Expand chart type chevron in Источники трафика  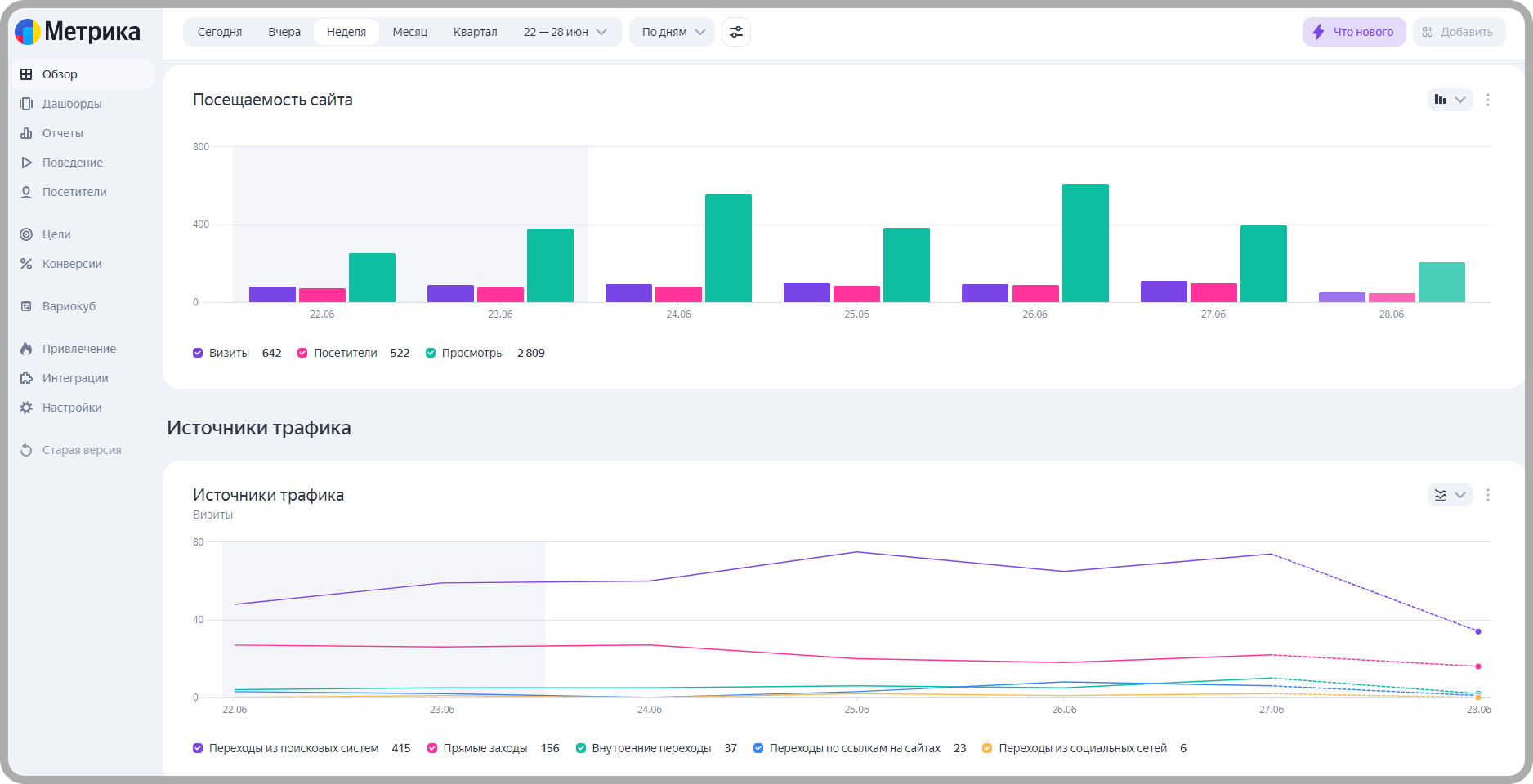coord(1460,495)
